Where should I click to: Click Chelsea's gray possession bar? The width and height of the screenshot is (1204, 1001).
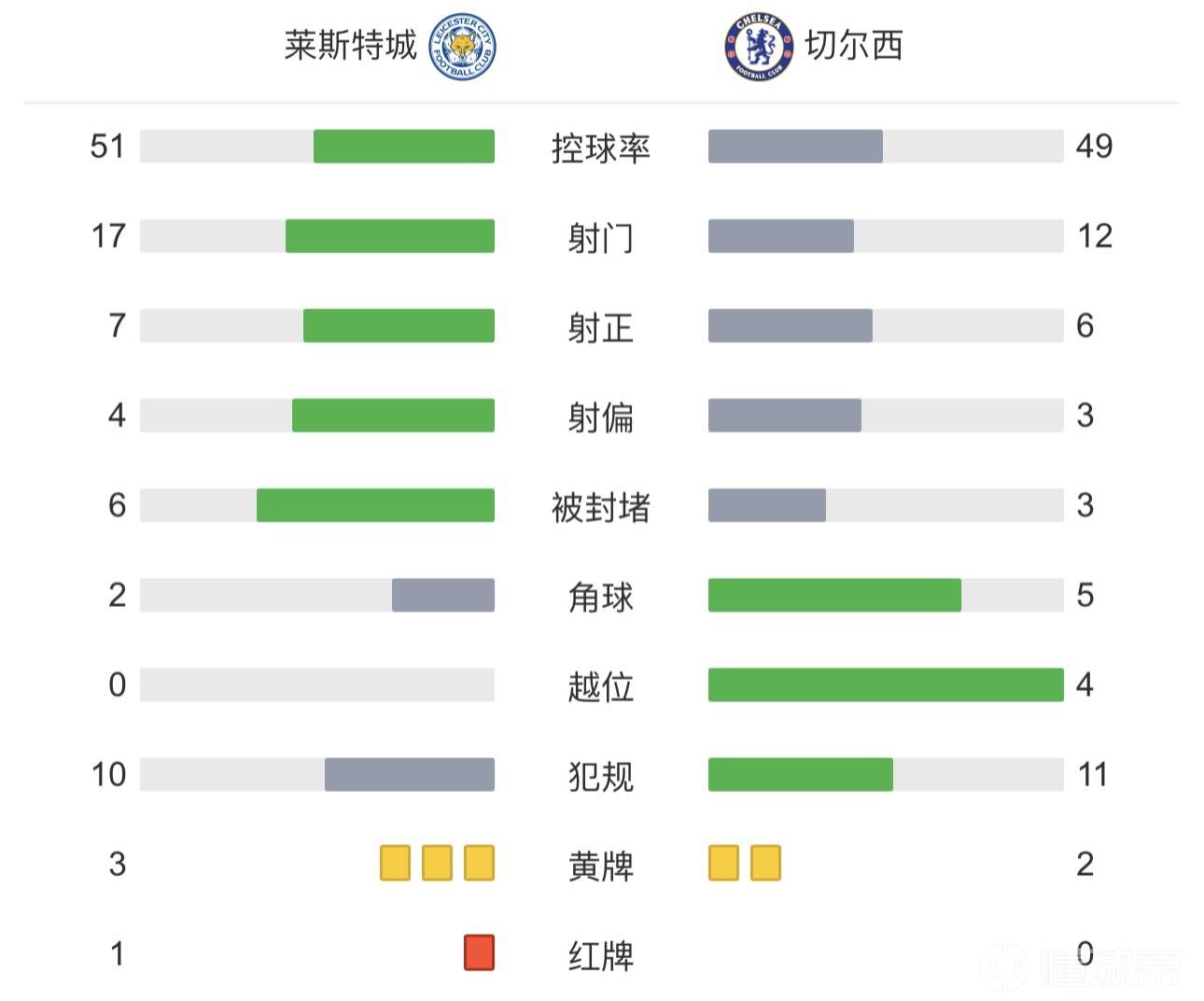pos(795,147)
